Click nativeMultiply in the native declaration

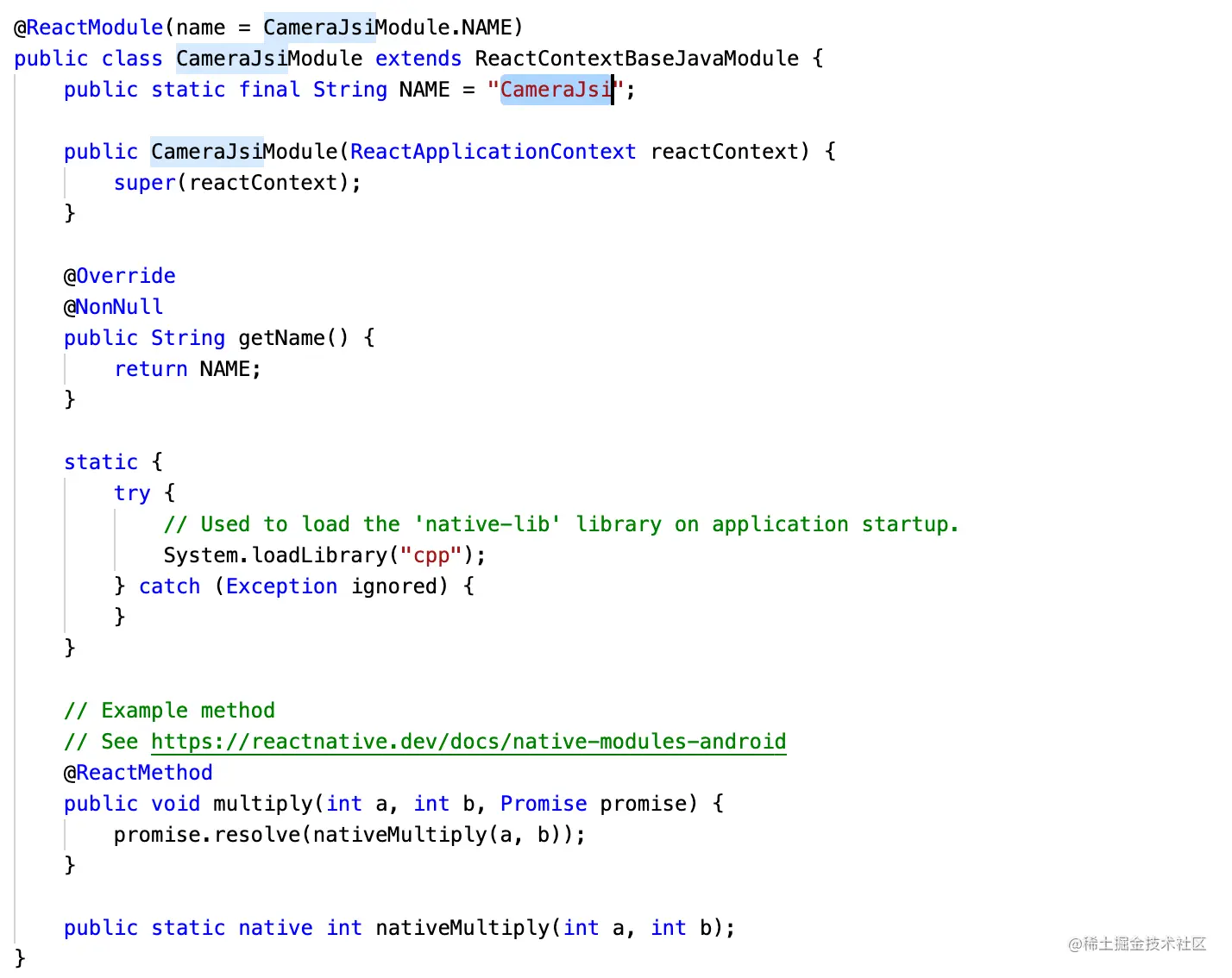pos(462,928)
